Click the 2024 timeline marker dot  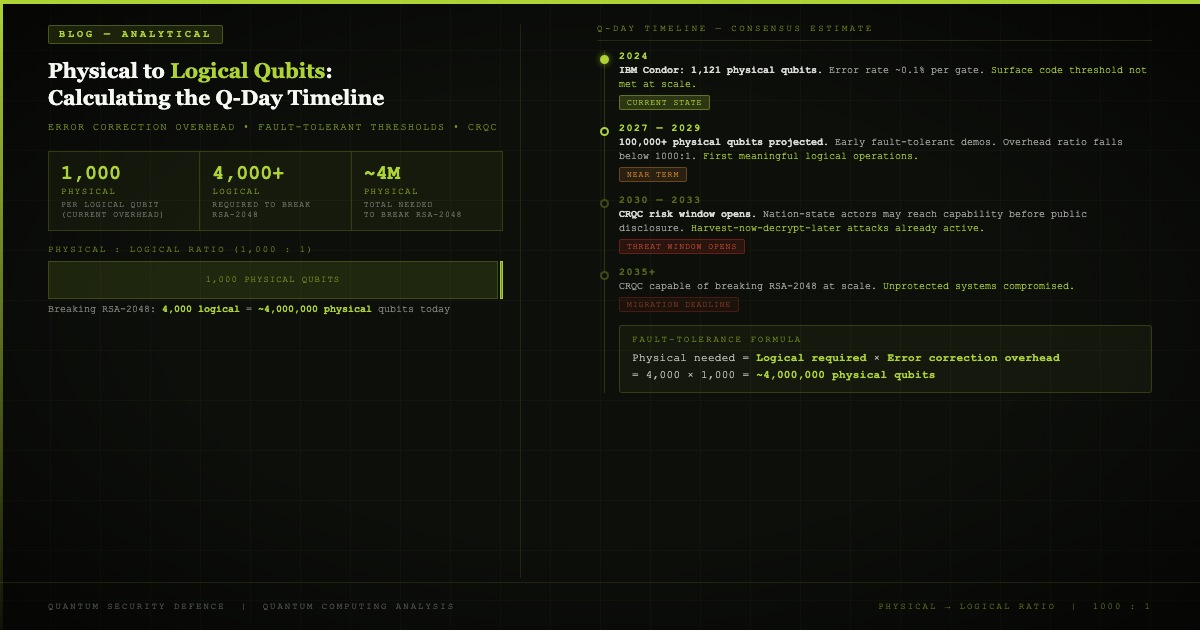click(x=604, y=59)
